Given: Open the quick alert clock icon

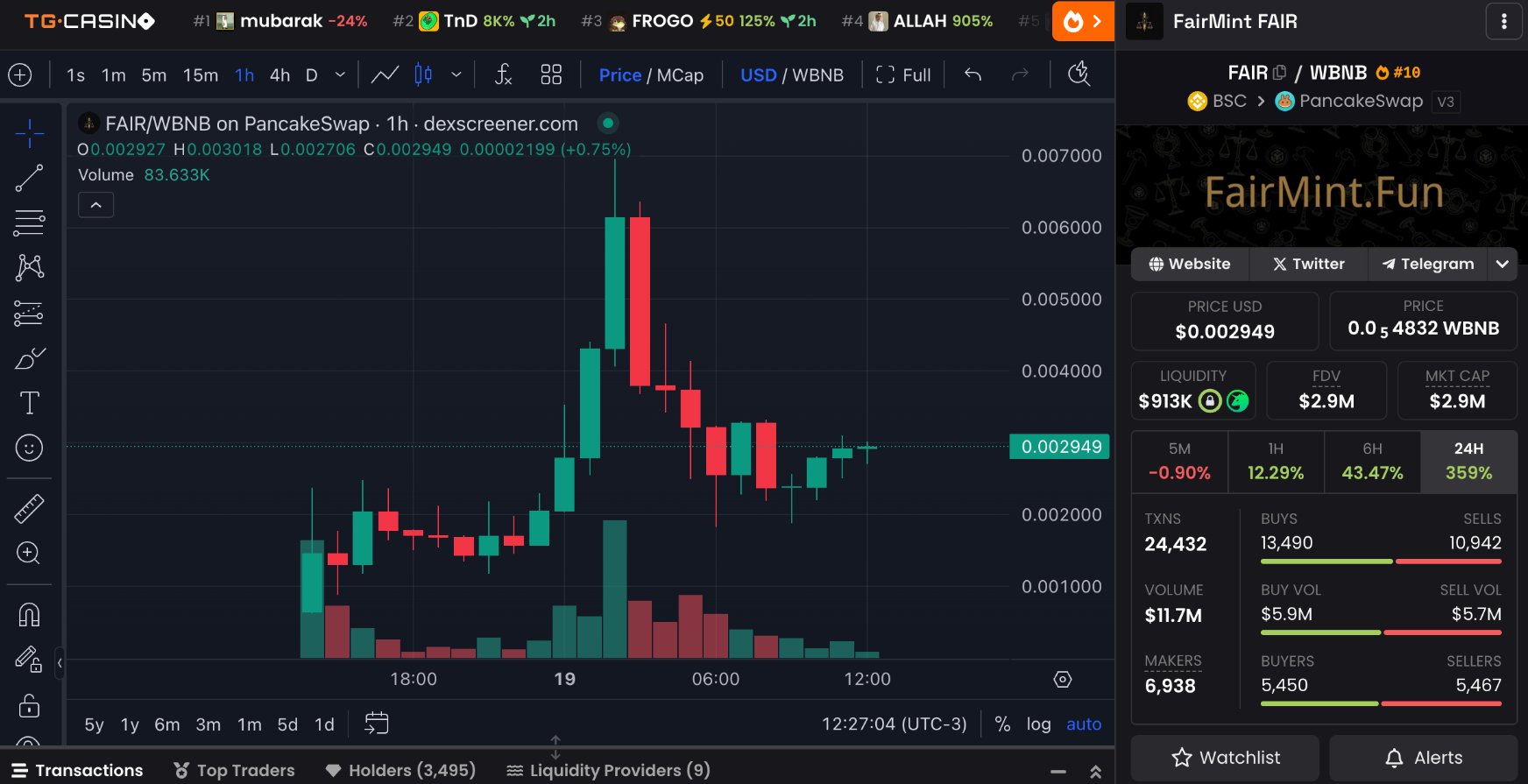Looking at the screenshot, I should pyautogui.click(x=1079, y=75).
